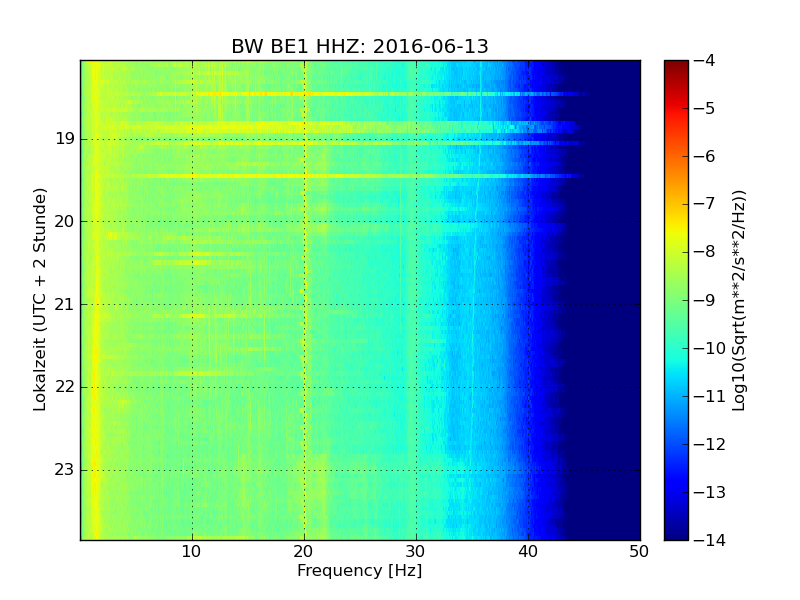Click the colorbar tick label −11
The height and width of the screenshot is (600, 800).
(x=710, y=396)
